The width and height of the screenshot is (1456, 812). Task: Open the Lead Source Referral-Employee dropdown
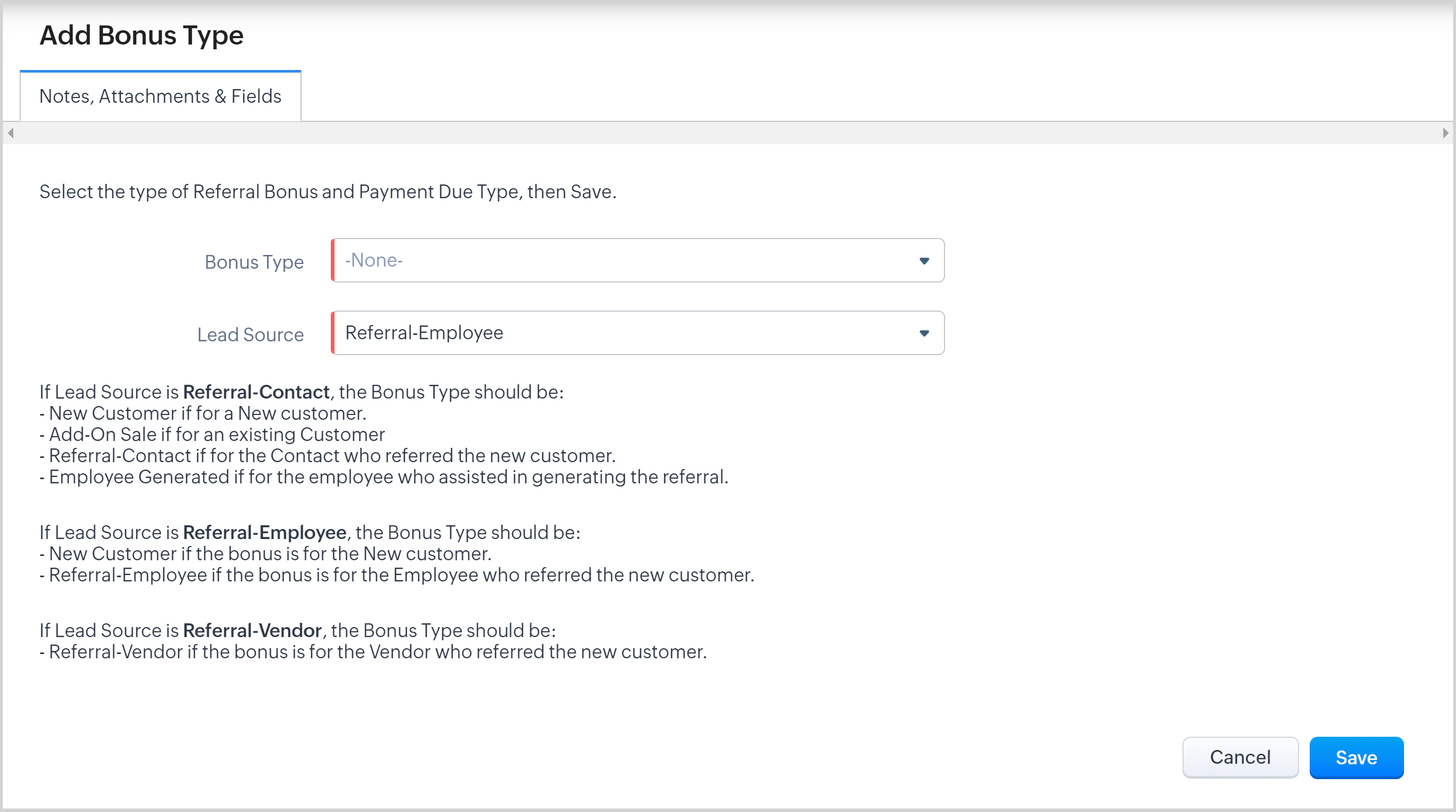622,333
